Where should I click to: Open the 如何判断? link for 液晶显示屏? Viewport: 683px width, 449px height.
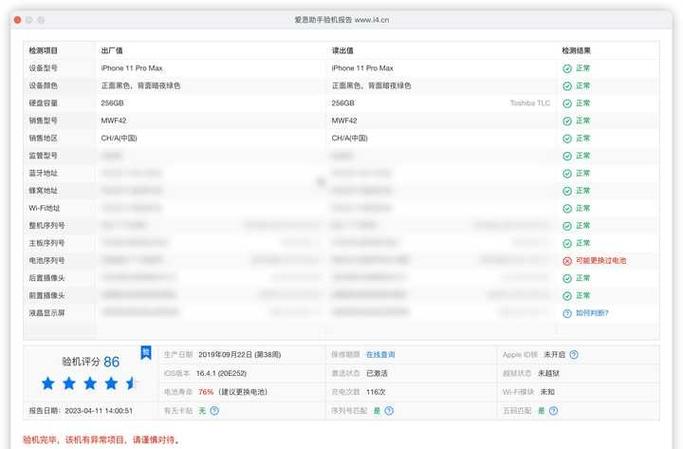(x=592, y=313)
